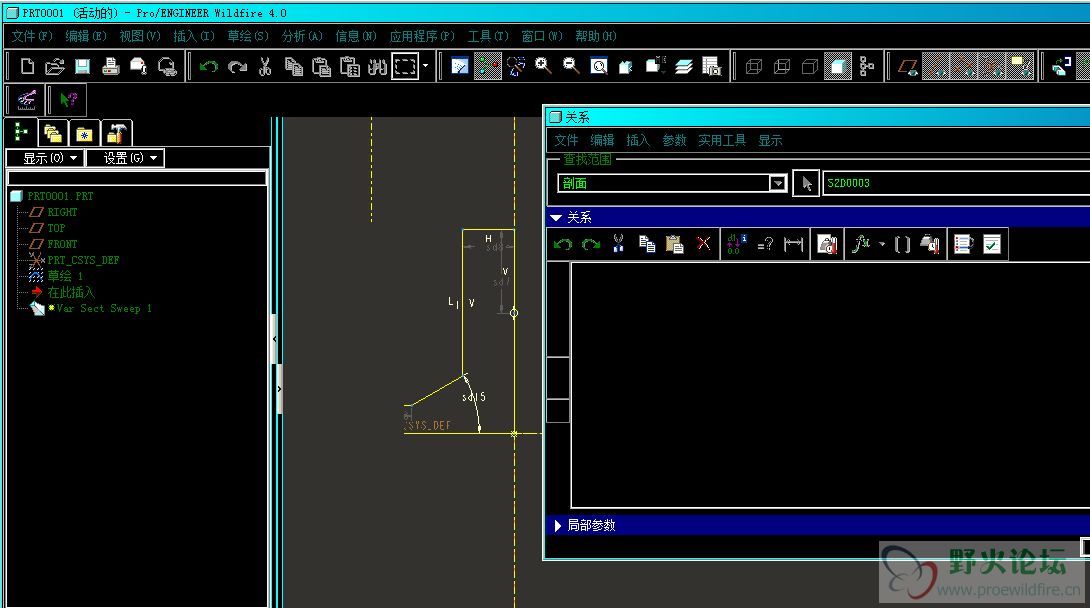This screenshot has width=1090, height=608.
Task: Open the 设置(G) dropdown in model tree
Action: pos(126,158)
